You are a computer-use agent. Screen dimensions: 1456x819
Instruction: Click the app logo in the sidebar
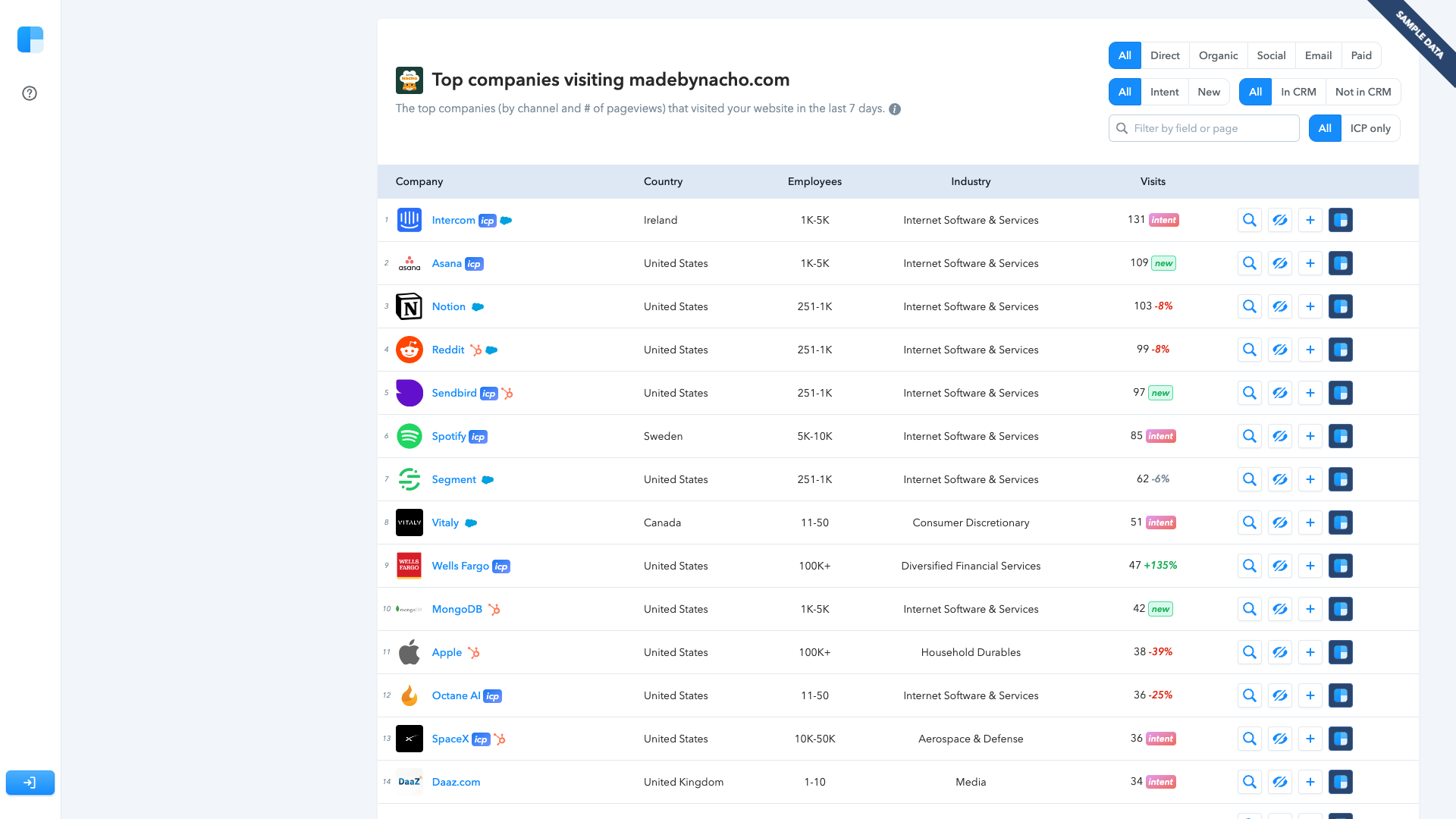tap(30, 39)
